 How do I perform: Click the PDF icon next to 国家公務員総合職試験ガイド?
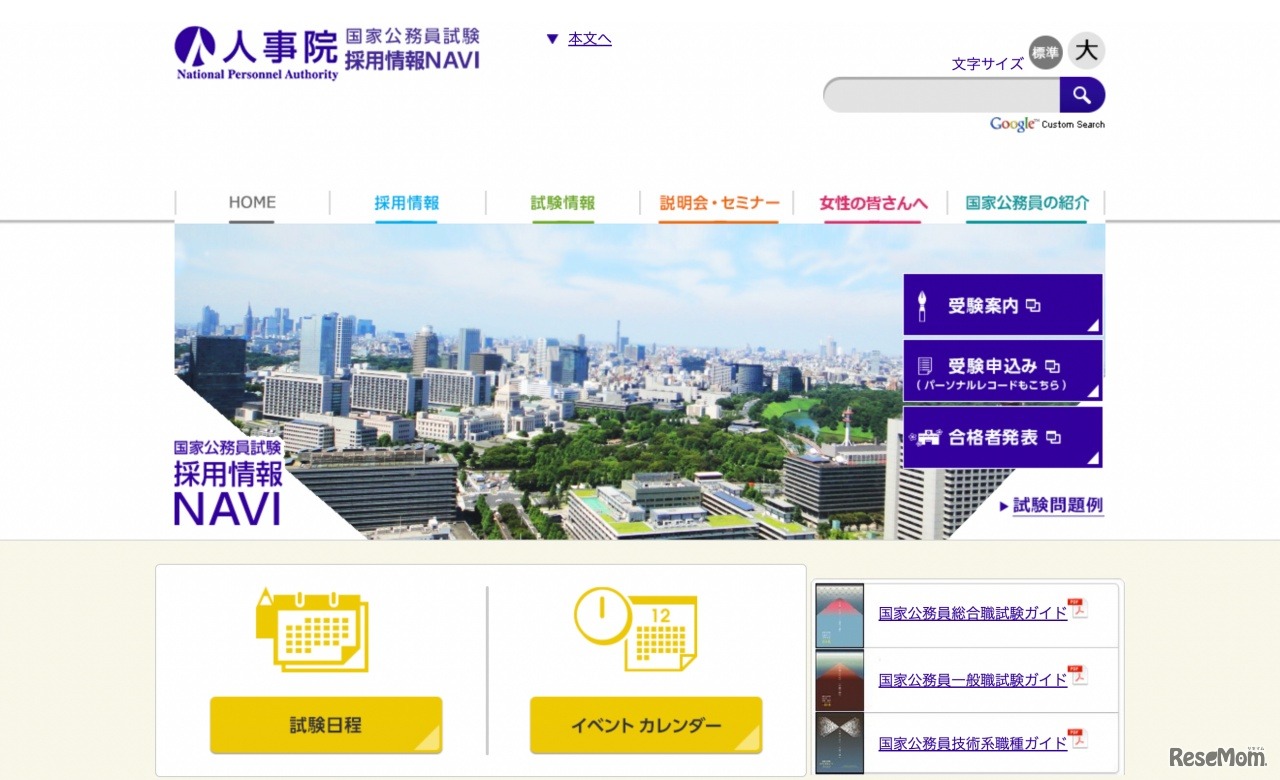[1080, 607]
